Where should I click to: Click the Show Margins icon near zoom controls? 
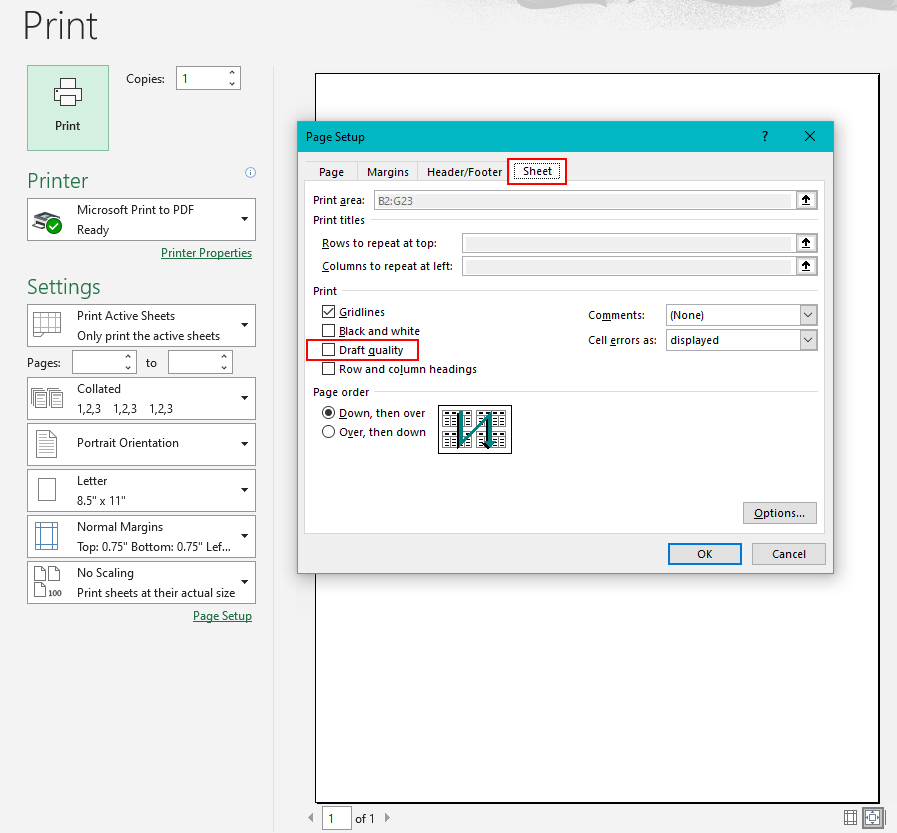850,818
